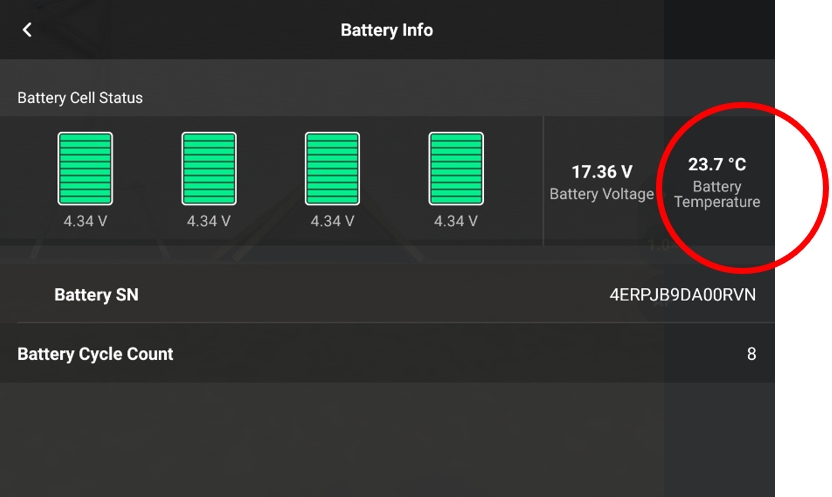Click the cycle count value 8
The height and width of the screenshot is (497, 832).
click(751, 354)
